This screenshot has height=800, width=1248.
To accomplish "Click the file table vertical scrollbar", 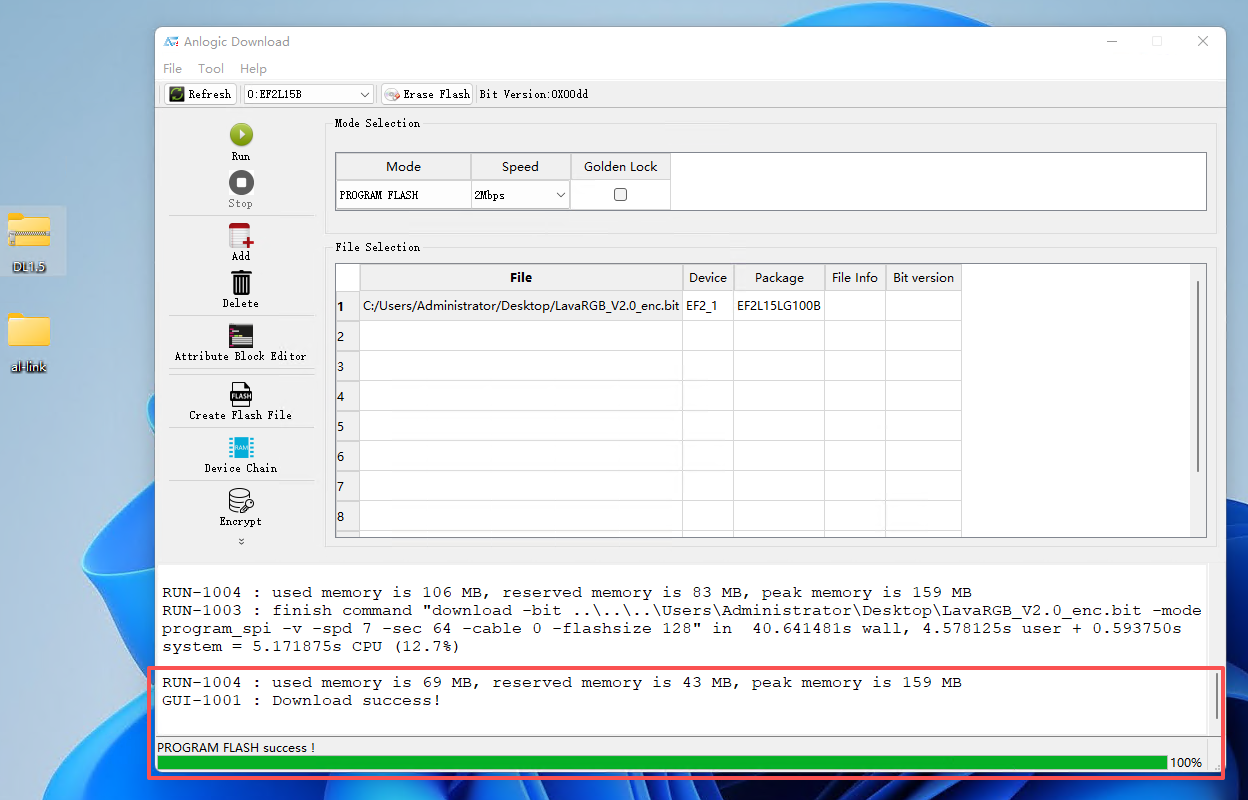I will coord(1198,376).
